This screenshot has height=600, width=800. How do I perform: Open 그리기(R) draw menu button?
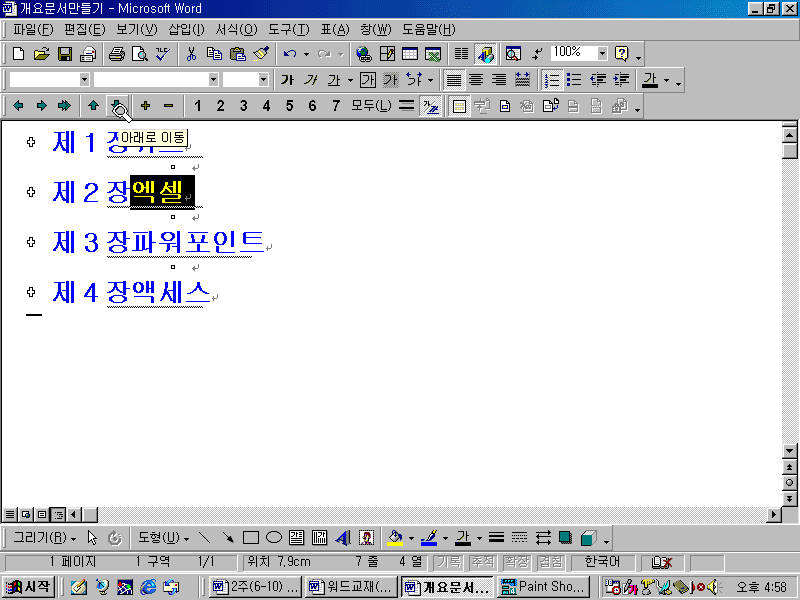click(x=44, y=538)
